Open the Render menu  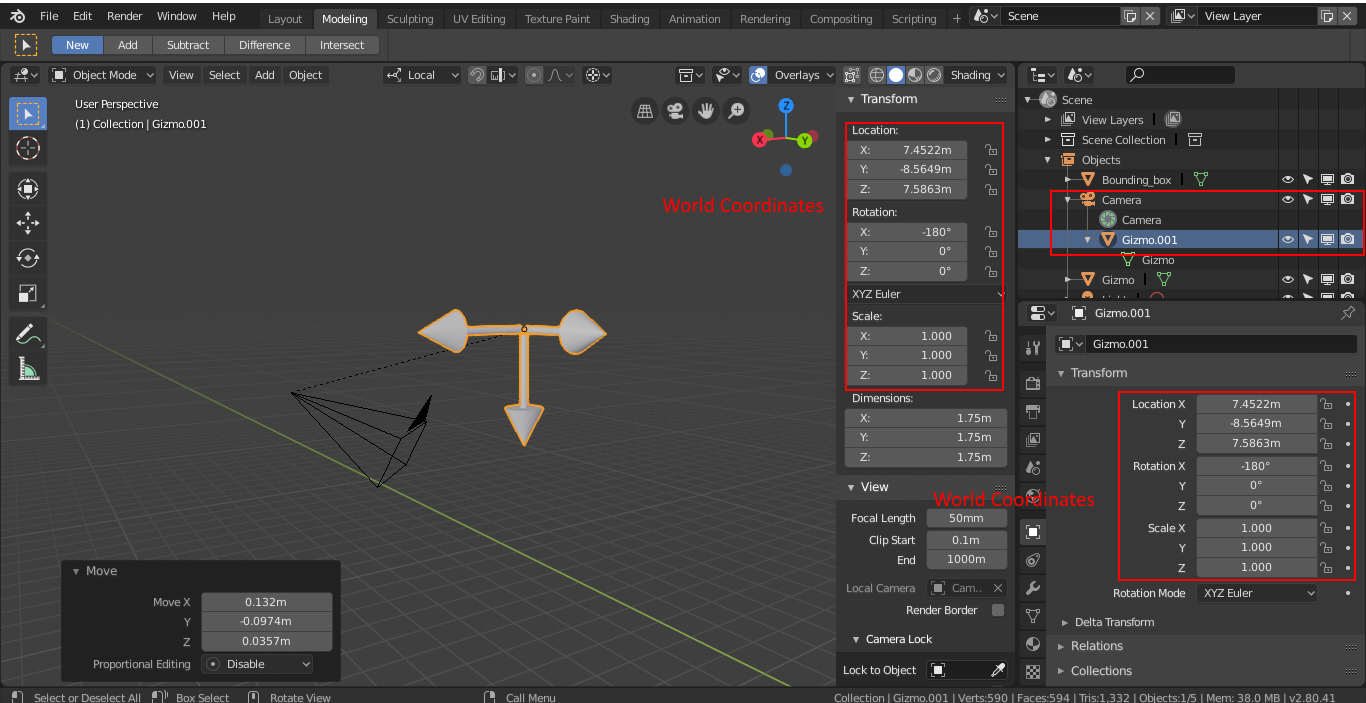125,16
